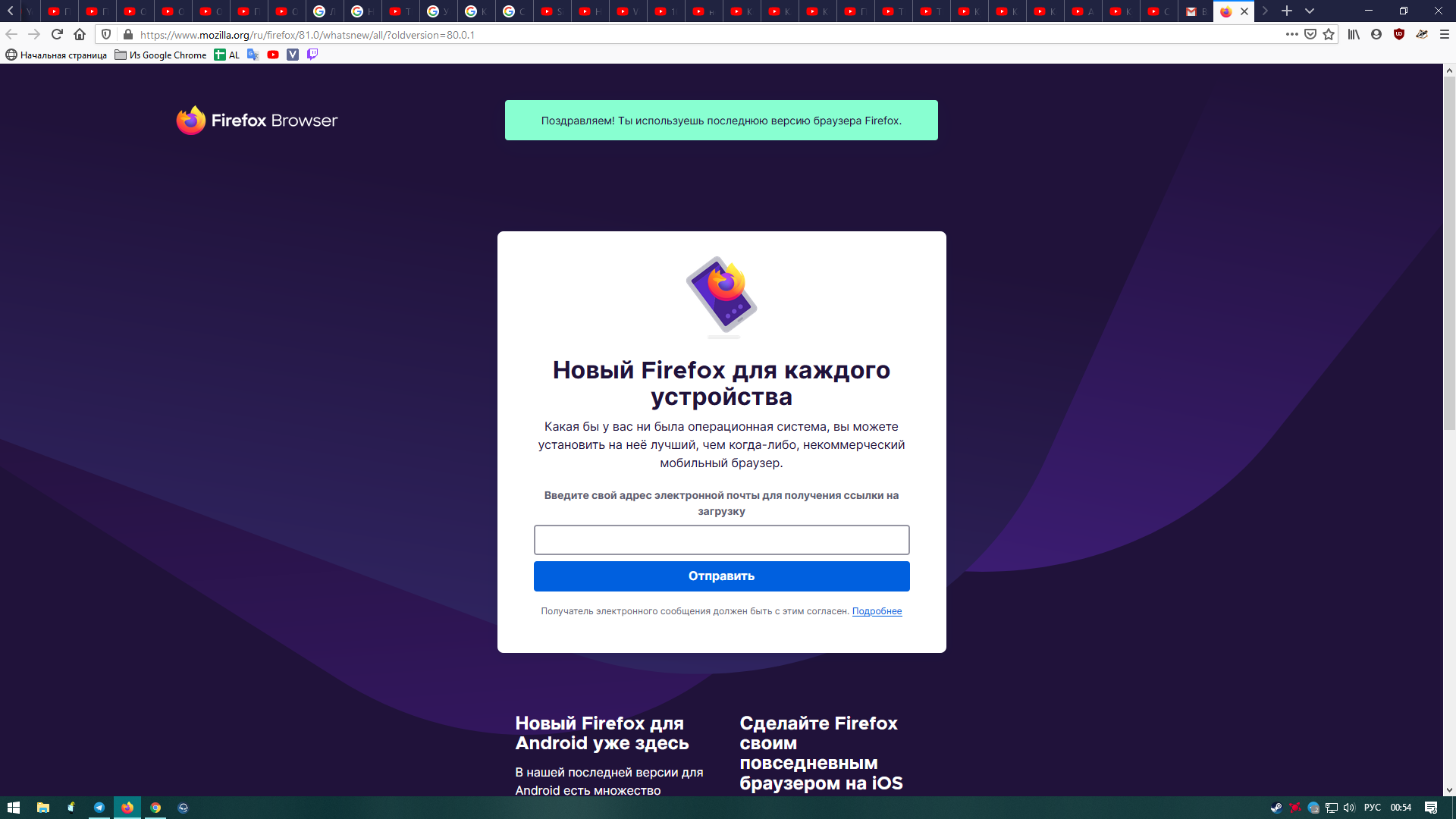This screenshot has width=1456, height=819.
Task: Open tracking protection shield panel
Action: 106,34
